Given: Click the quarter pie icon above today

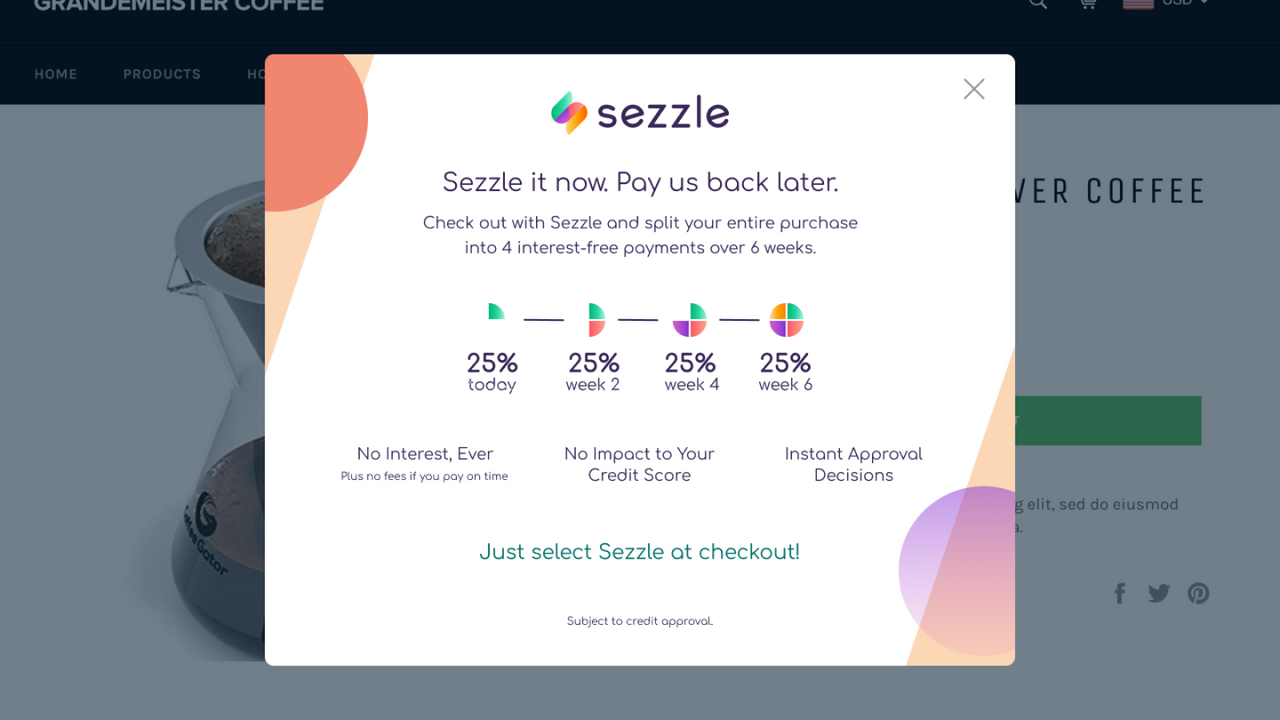Looking at the screenshot, I should coord(496,312).
